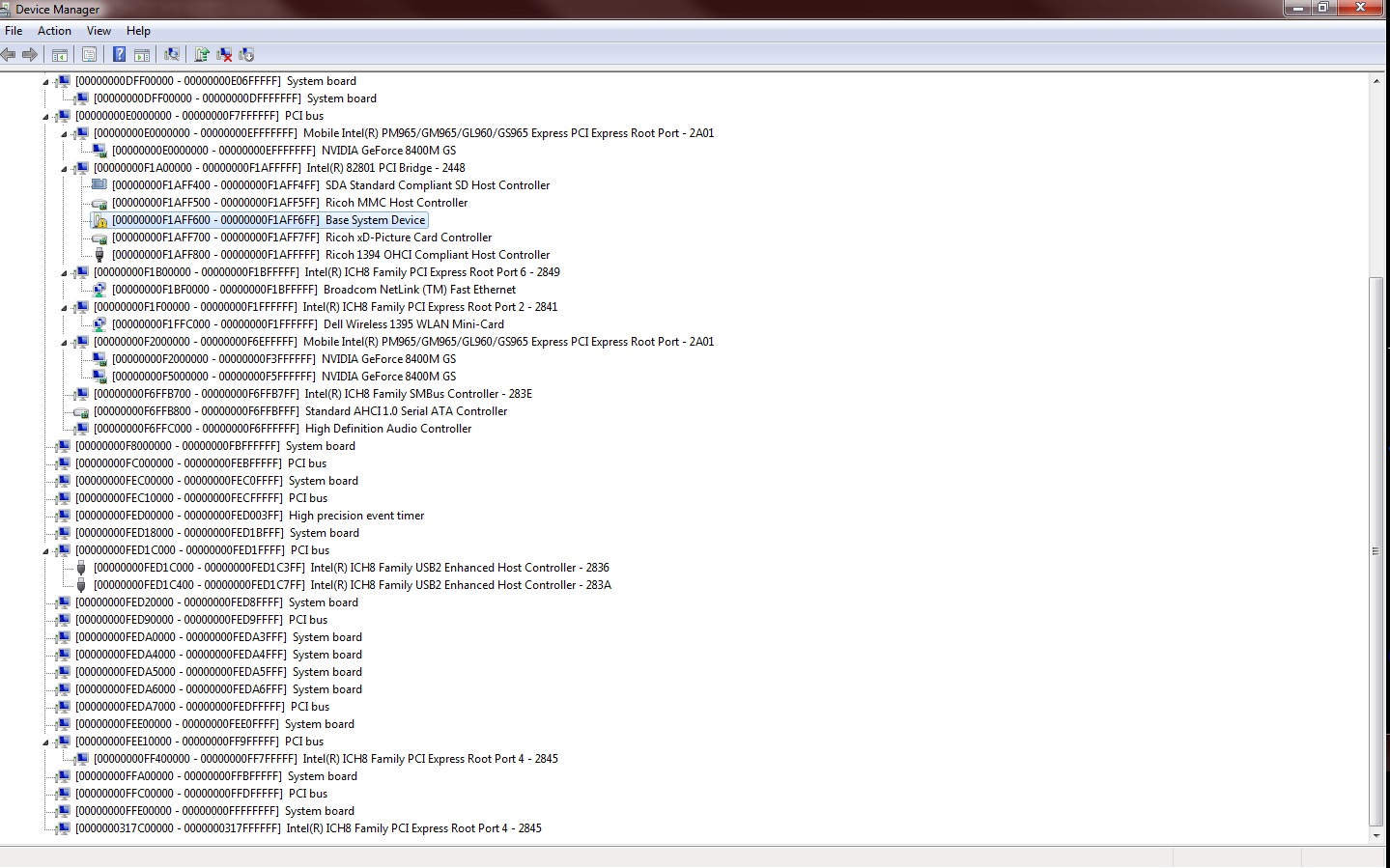
Task: Click the vertical scrollbar thumb
Action: point(1376,550)
